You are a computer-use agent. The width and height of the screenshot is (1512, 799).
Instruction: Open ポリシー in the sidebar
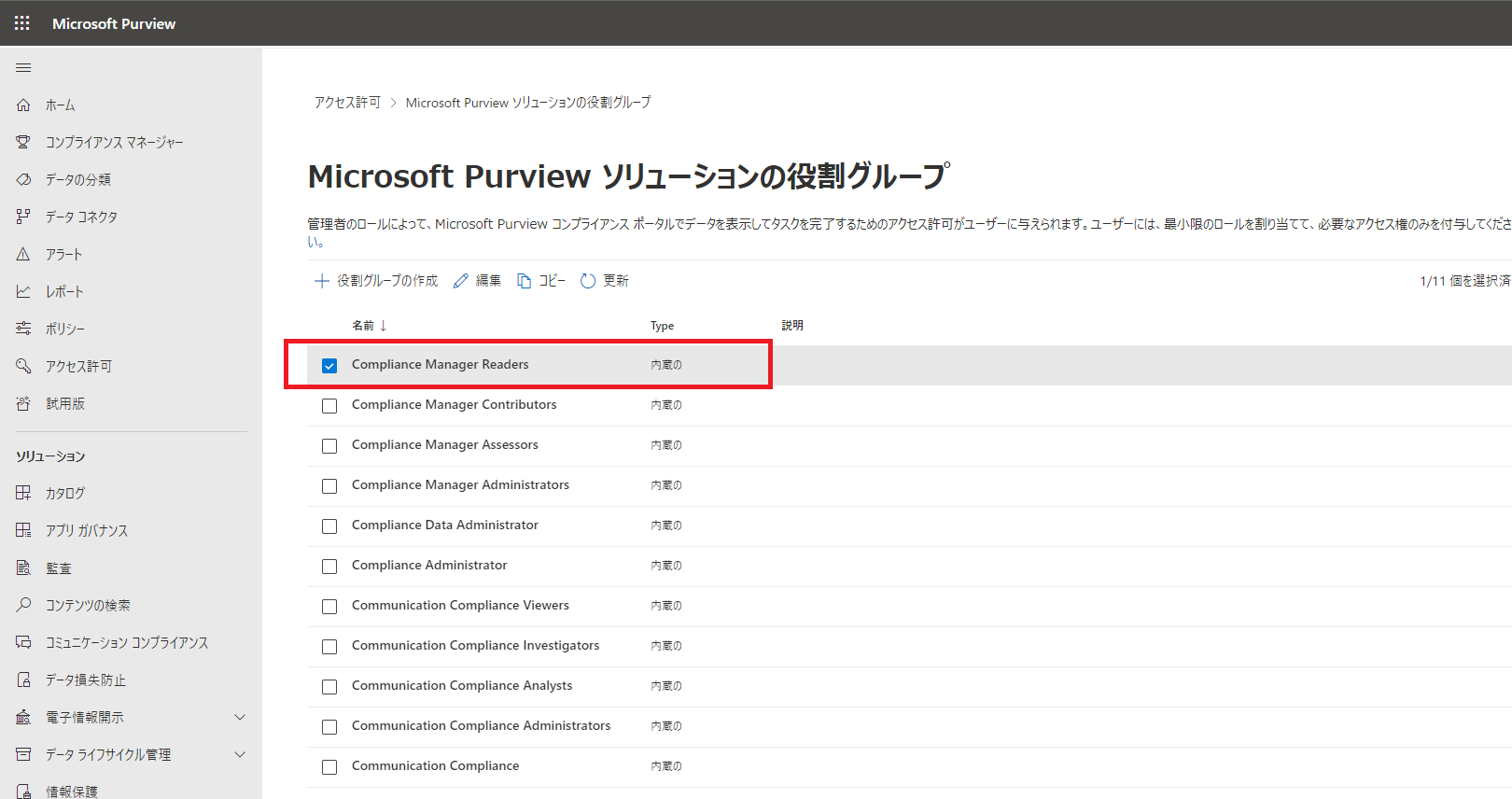pyautogui.click(x=65, y=329)
